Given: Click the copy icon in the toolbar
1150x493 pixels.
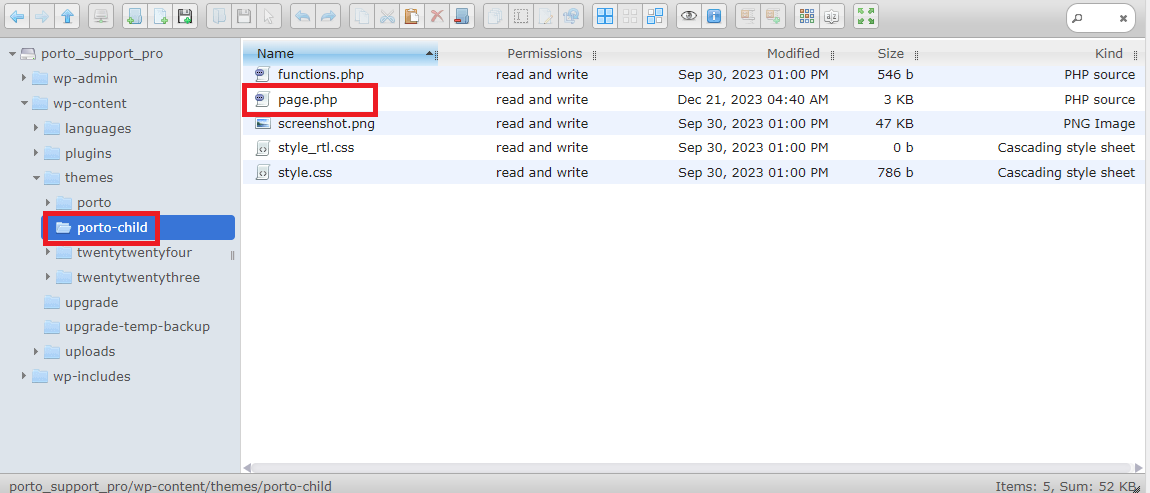Looking at the screenshot, I should click(362, 16).
